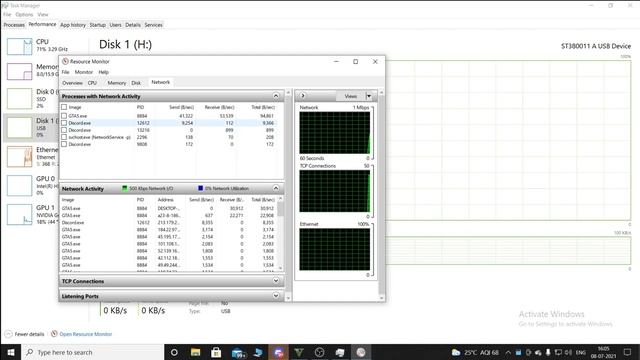
Task: Switch to Overview tab in Resource Monitor
Action: 72,83
